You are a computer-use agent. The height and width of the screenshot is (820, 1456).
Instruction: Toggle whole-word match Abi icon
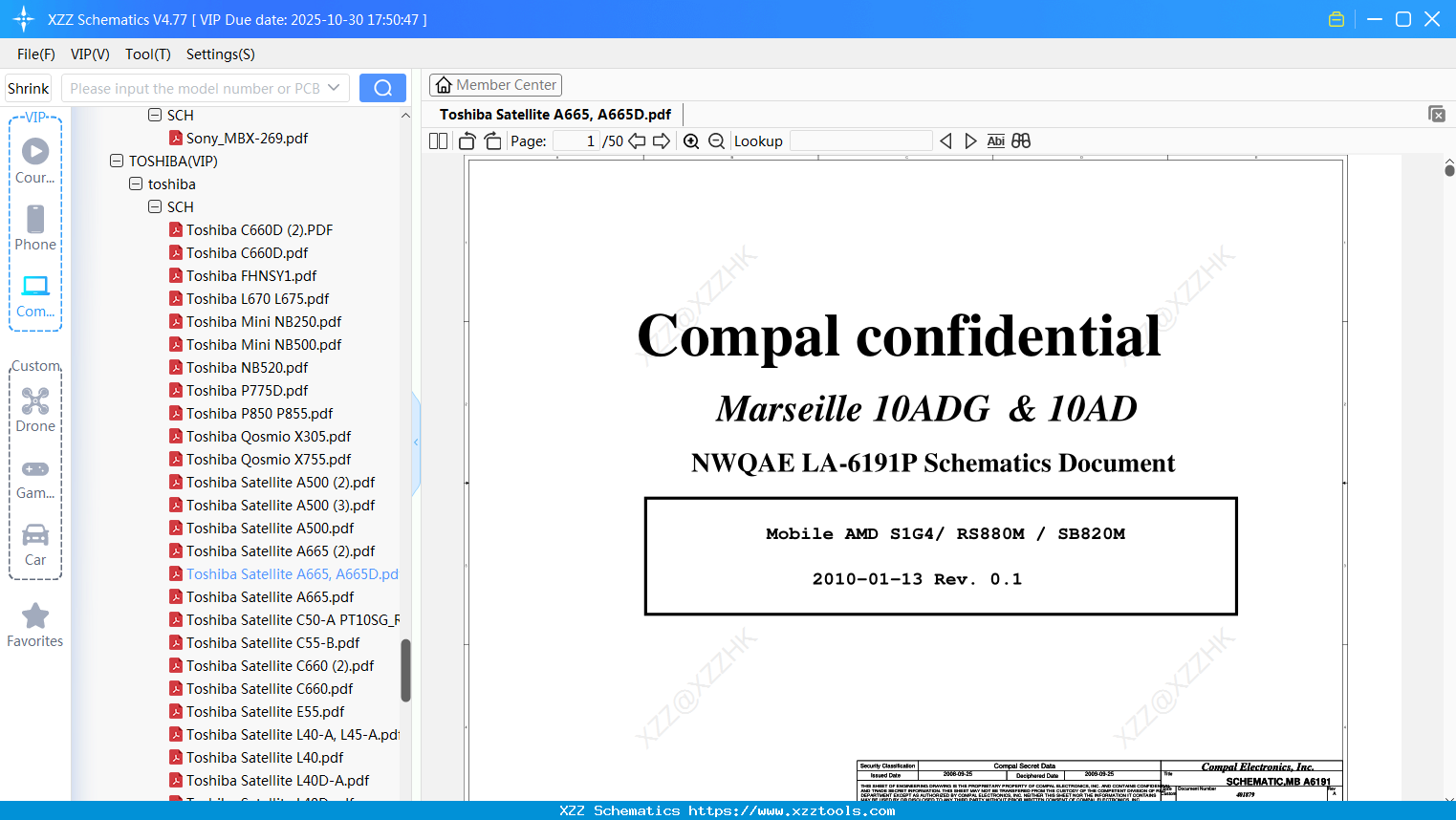pos(996,141)
